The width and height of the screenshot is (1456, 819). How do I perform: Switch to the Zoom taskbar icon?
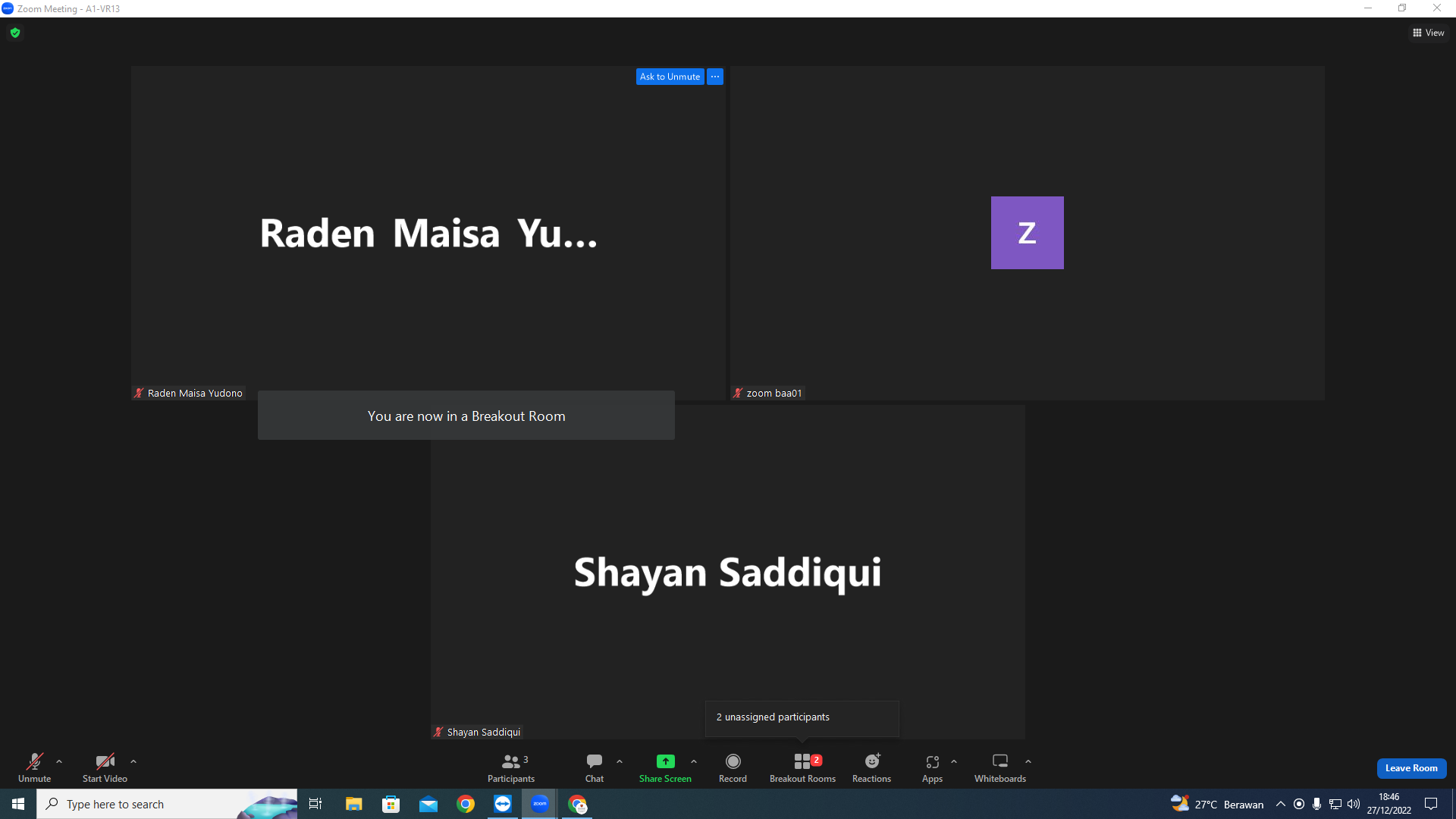pos(539,804)
